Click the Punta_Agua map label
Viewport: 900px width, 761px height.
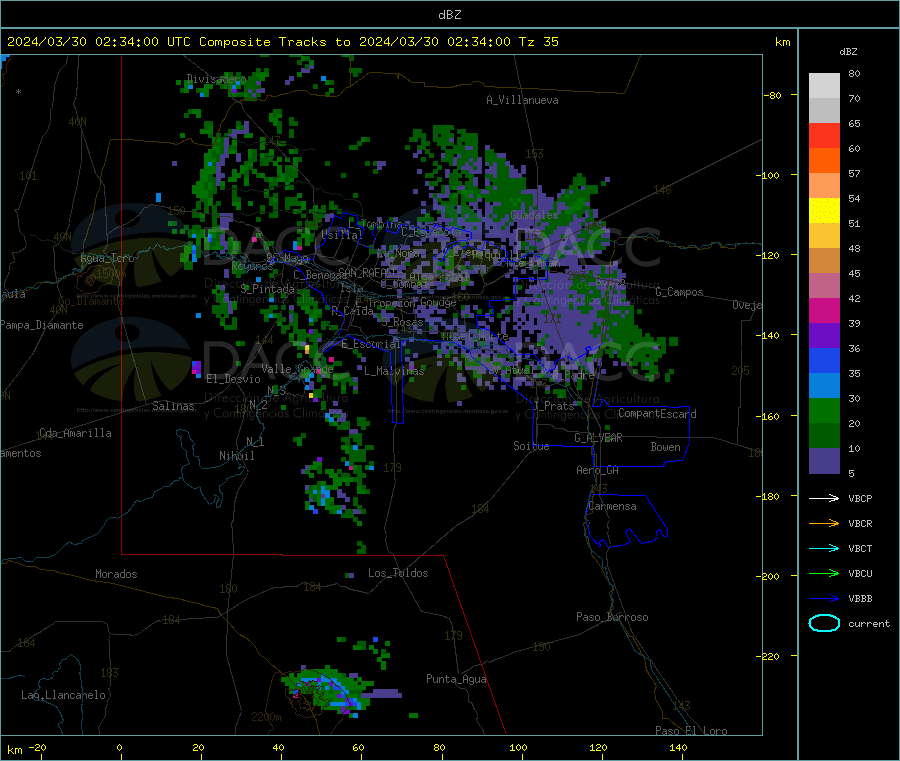[x=456, y=679]
